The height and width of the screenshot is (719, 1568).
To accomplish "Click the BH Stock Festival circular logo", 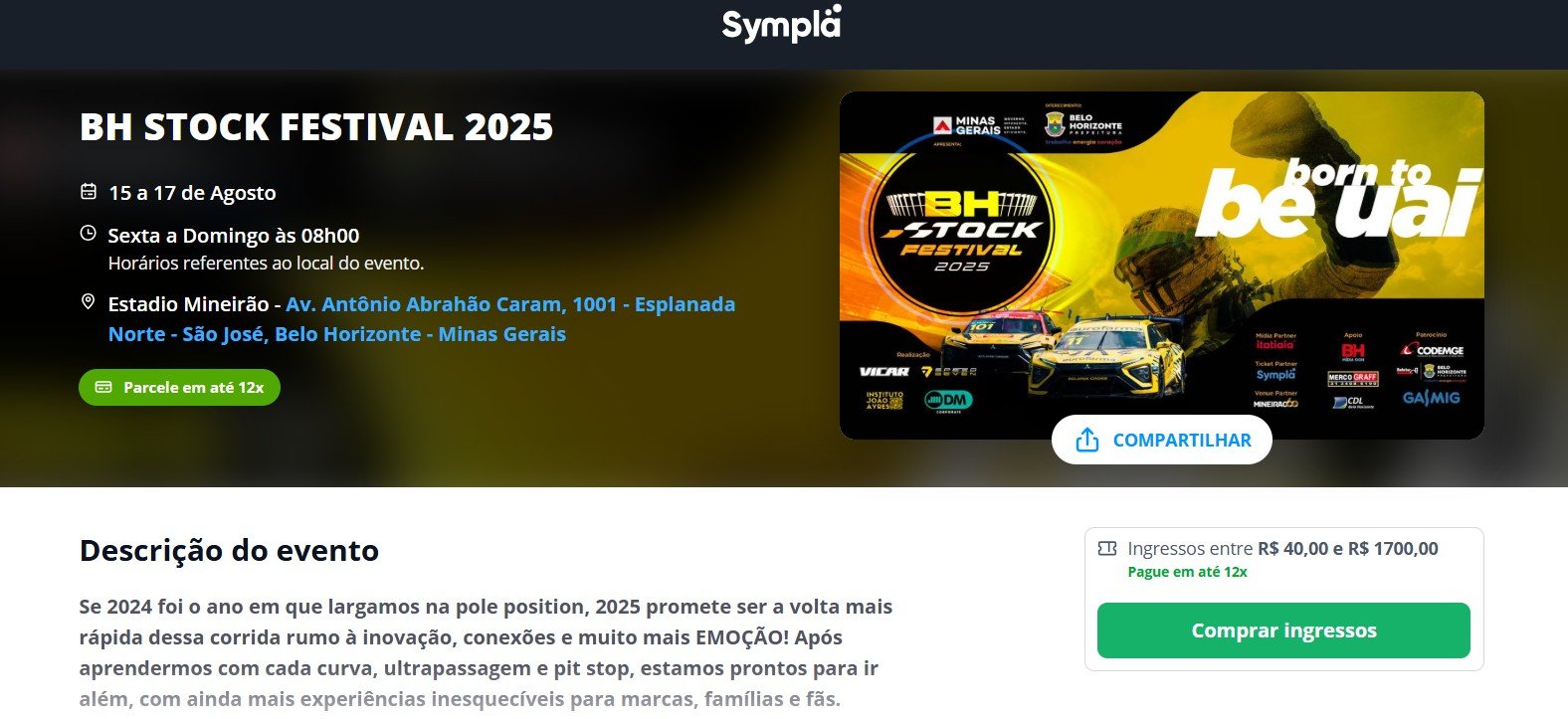I will click(962, 230).
